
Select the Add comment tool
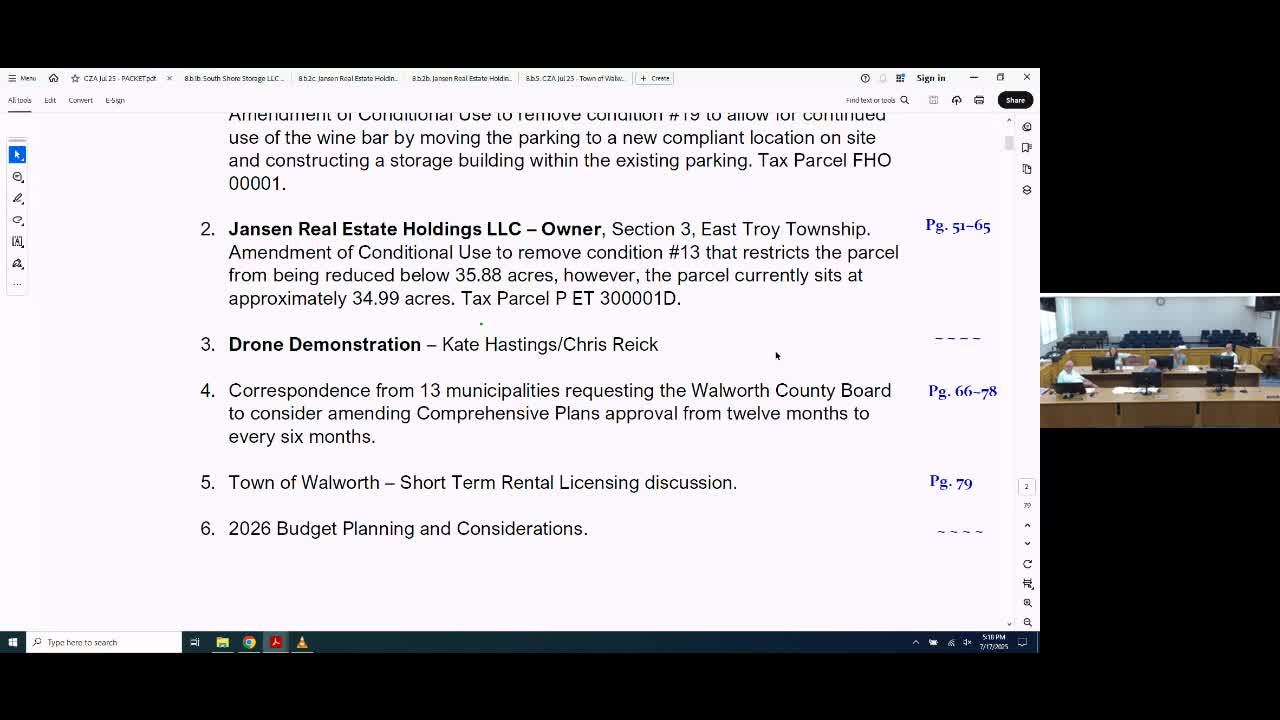click(17, 177)
